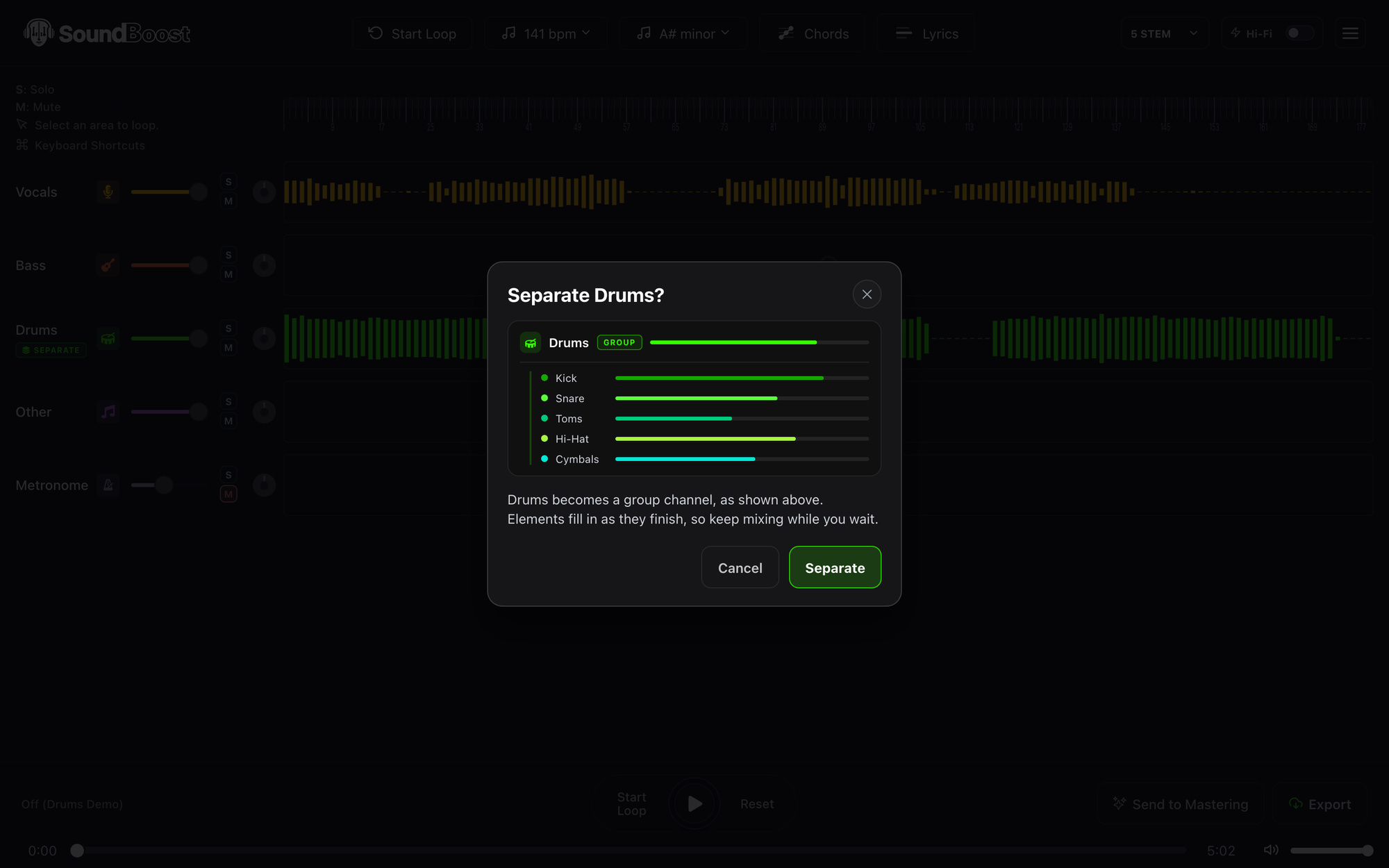Viewport: 1389px width, 868px height.
Task: Click the Bass guitar icon
Action: pyautogui.click(x=108, y=265)
